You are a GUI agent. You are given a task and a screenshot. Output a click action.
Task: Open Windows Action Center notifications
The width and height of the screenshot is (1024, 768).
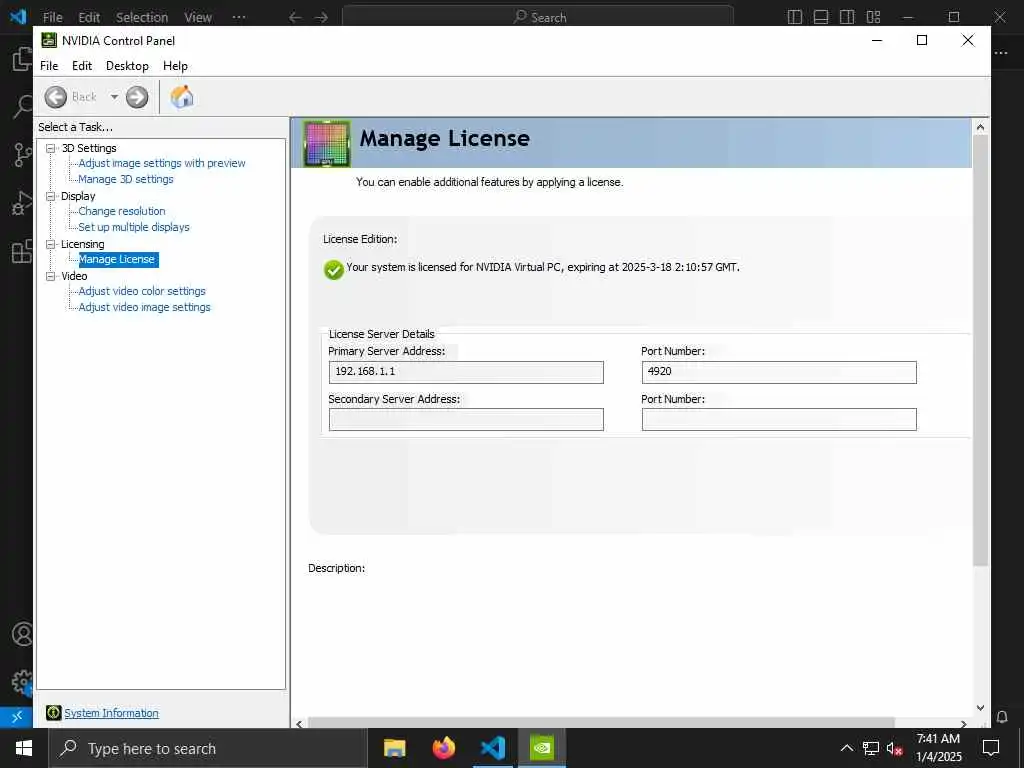click(991, 748)
